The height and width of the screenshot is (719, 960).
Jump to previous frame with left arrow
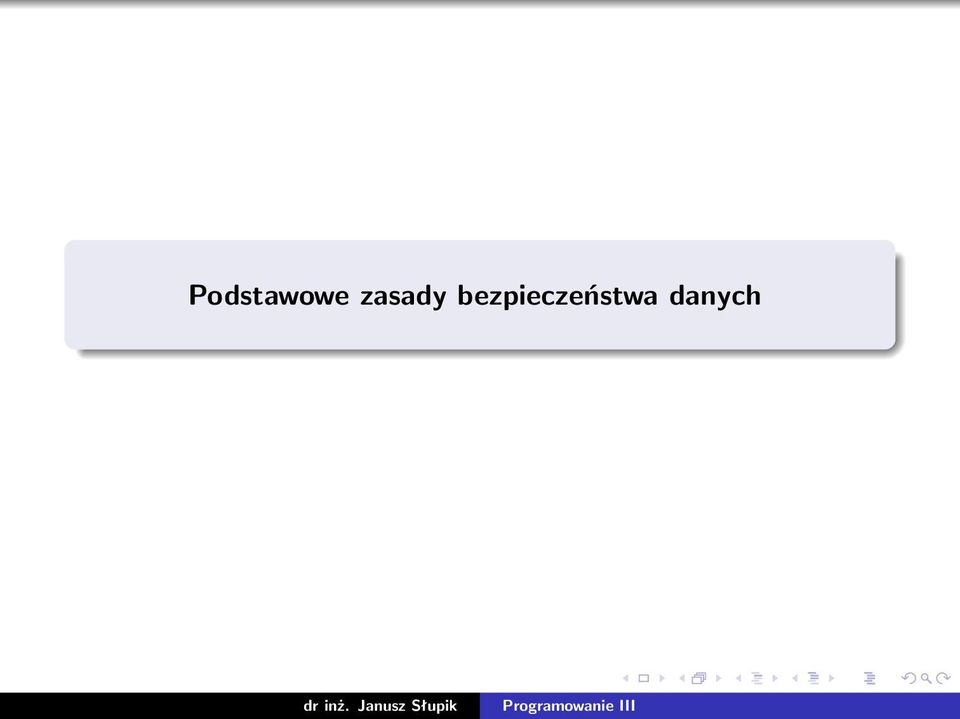(x=682, y=678)
